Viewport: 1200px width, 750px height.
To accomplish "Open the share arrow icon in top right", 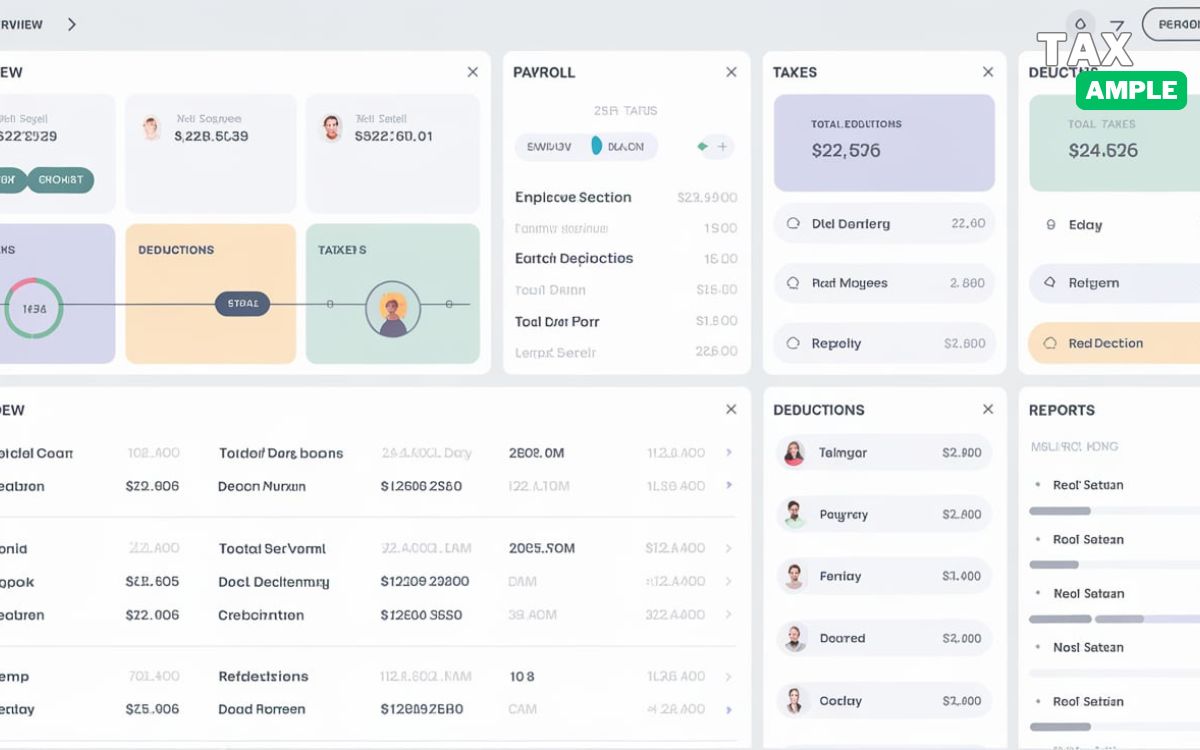I will point(1119,24).
